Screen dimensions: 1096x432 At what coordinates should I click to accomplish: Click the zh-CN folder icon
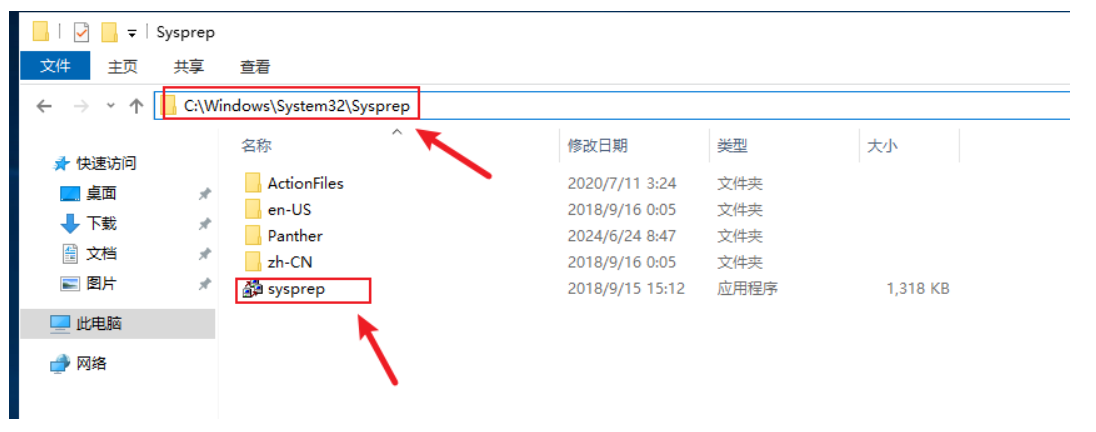tap(253, 262)
